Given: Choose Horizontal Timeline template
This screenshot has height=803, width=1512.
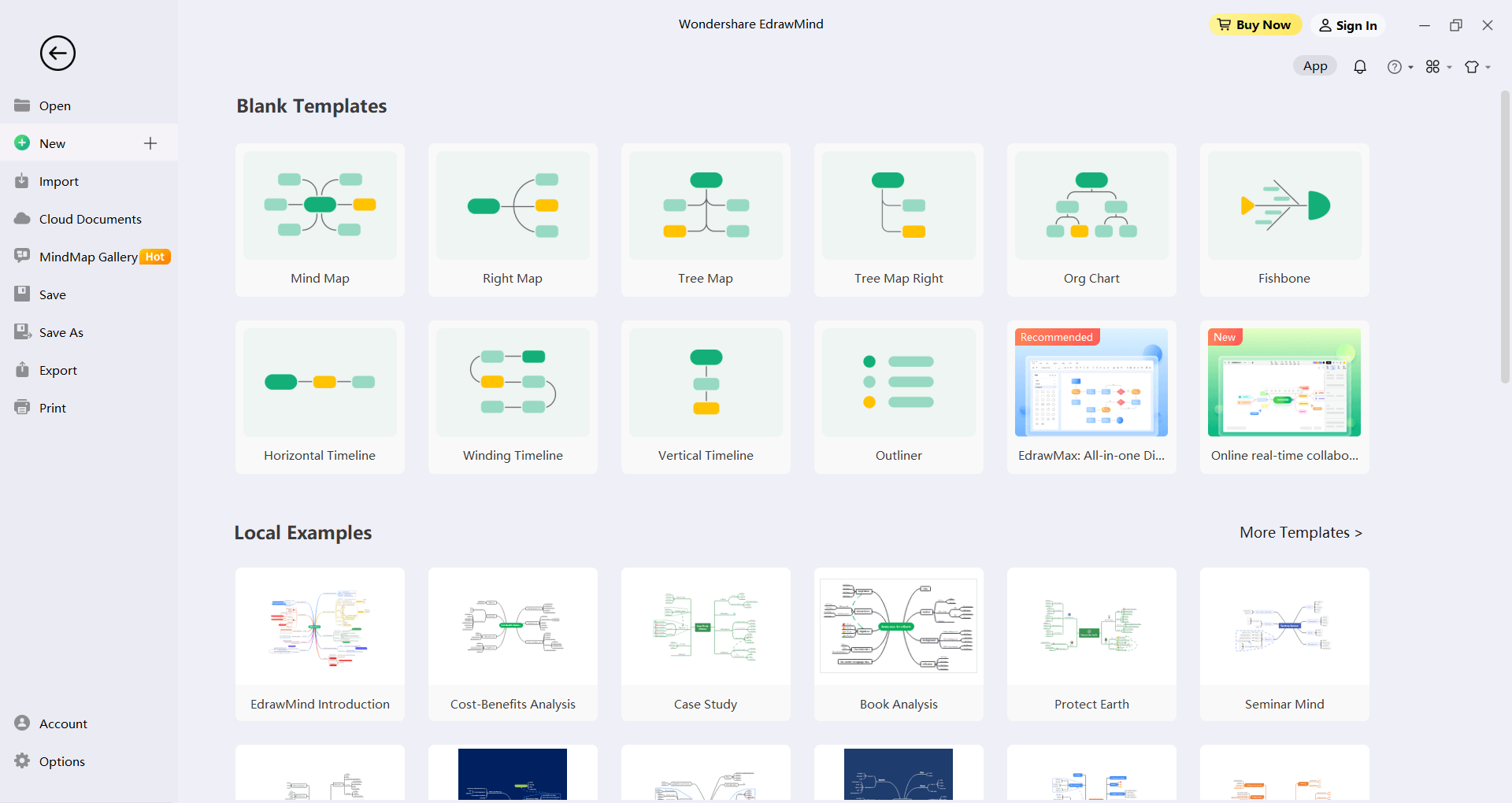Looking at the screenshot, I should point(320,397).
